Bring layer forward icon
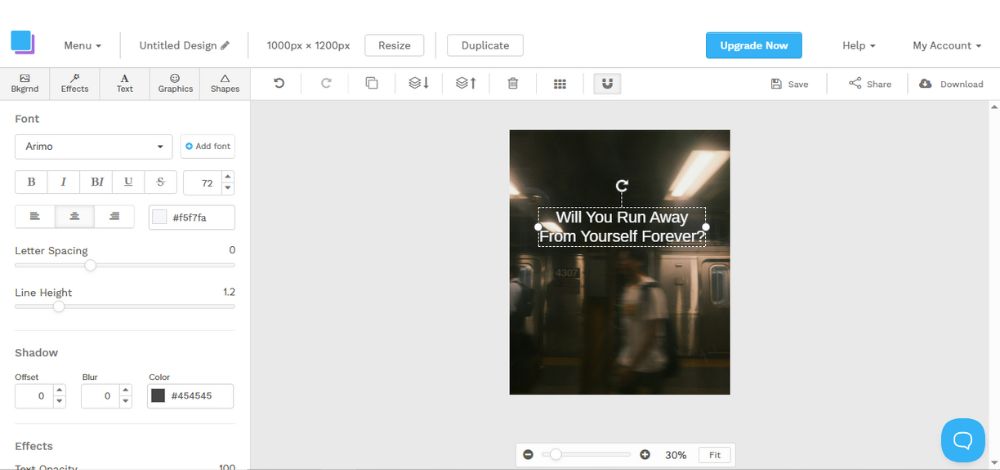The height and width of the screenshot is (470, 1000). (x=466, y=84)
